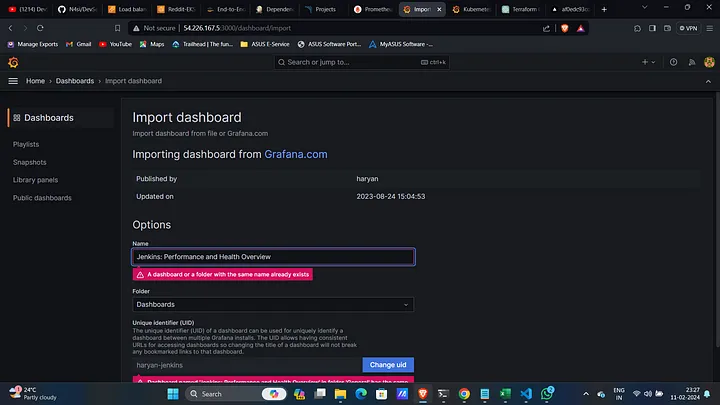Open the Maps bookmark
This screenshot has width=720, height=405.
click(152, 44)
